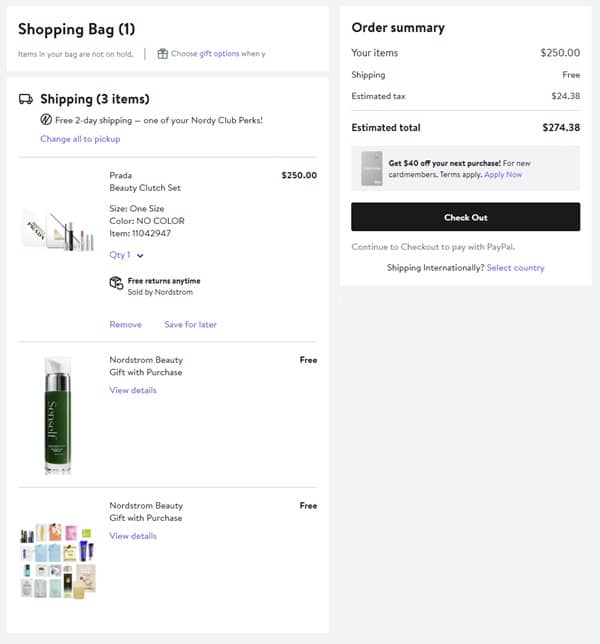This screenshot has width=600, height=644.
Task: Click the gift box icon
Action: 162,53
